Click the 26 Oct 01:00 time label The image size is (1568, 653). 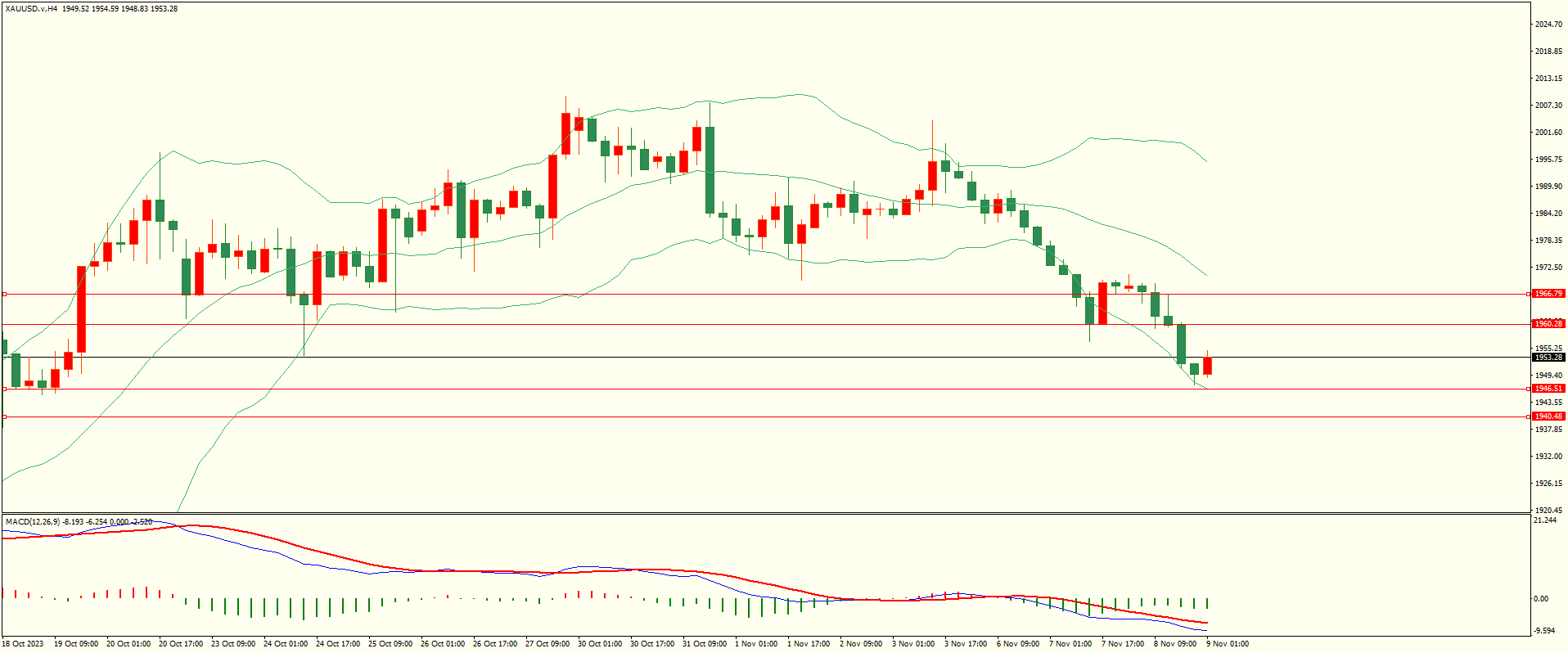(442, 644)
